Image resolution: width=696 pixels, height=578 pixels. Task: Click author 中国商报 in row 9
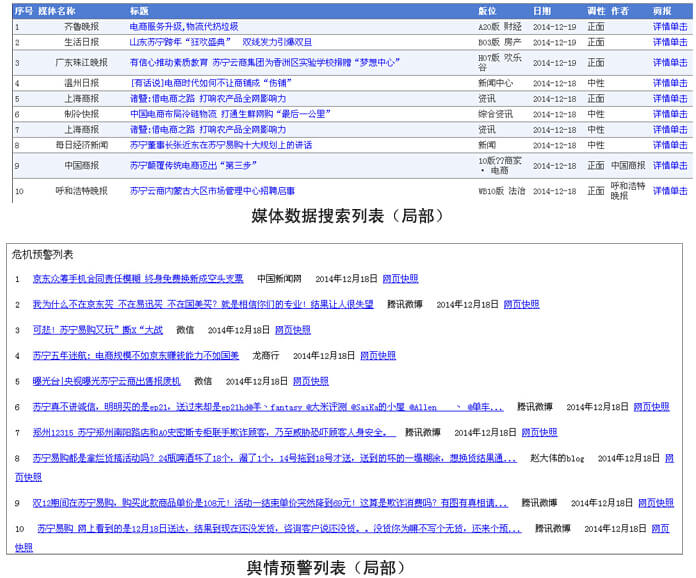click(x=628, y=166)
